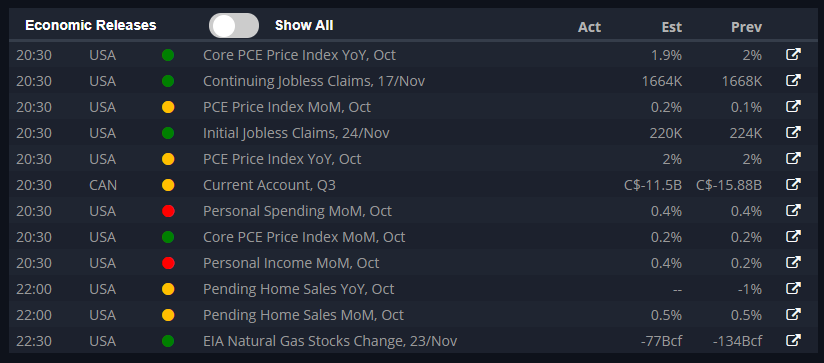824x363 pixels.
Task: Open external link for Pending Home Sales YoY
Action: [x=793, y=288]
